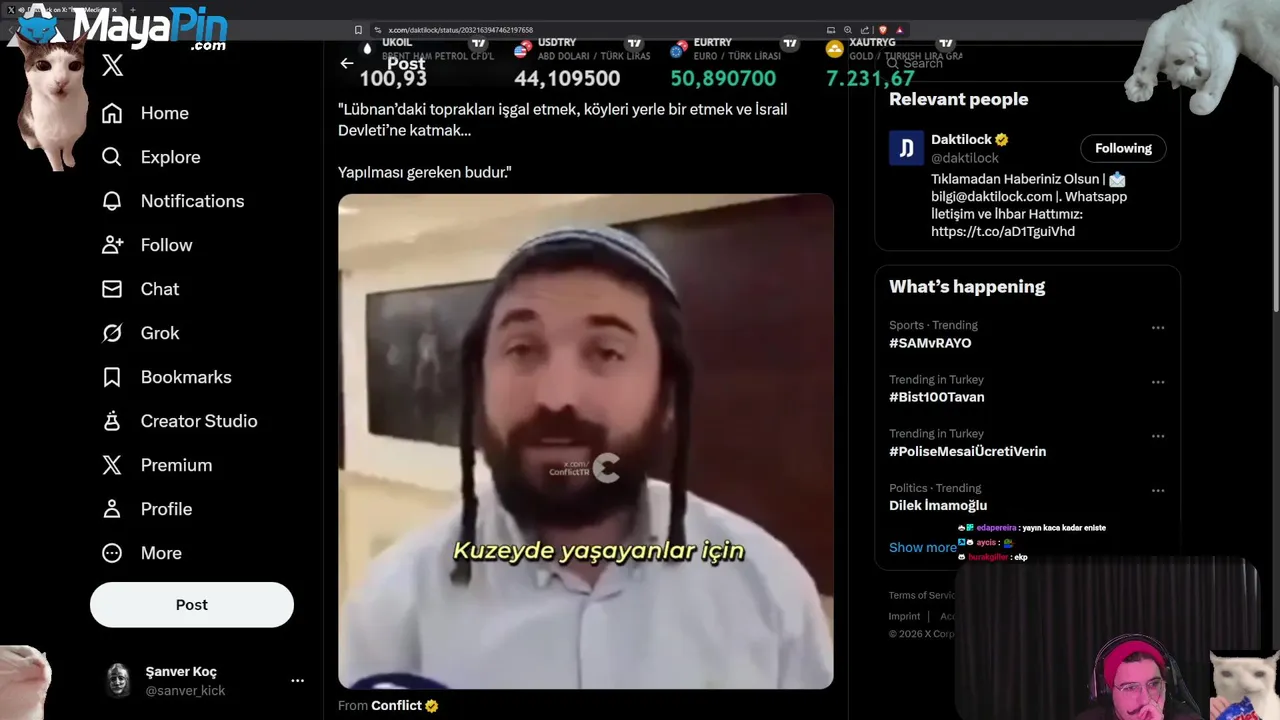Click the UKOIL ticker item
The height and width of the screenshot is (720, 1280).
[428, 65]
